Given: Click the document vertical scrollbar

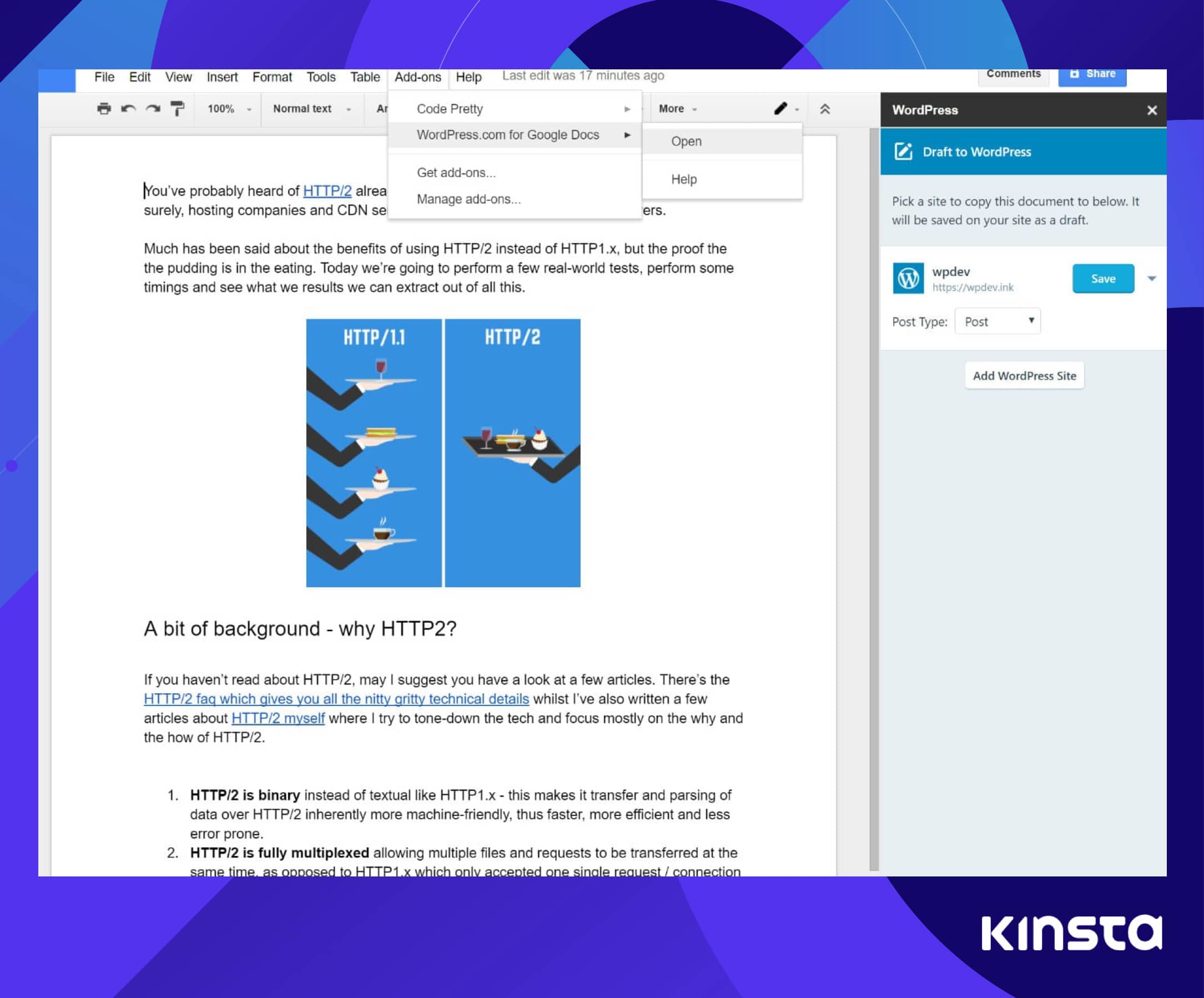Looking at the screenshot, I should [874, 498].
